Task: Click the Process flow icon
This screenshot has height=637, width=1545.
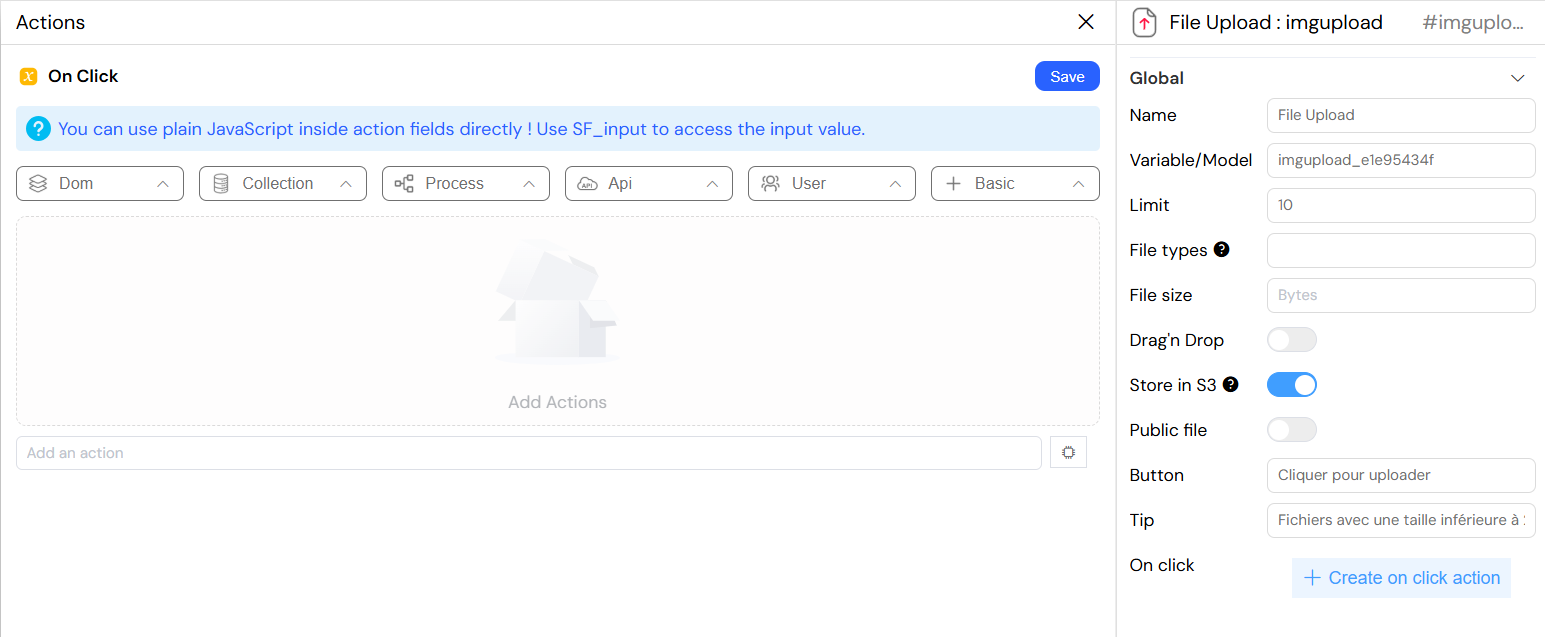Action: pyautogui.click(x=404, y=184)
